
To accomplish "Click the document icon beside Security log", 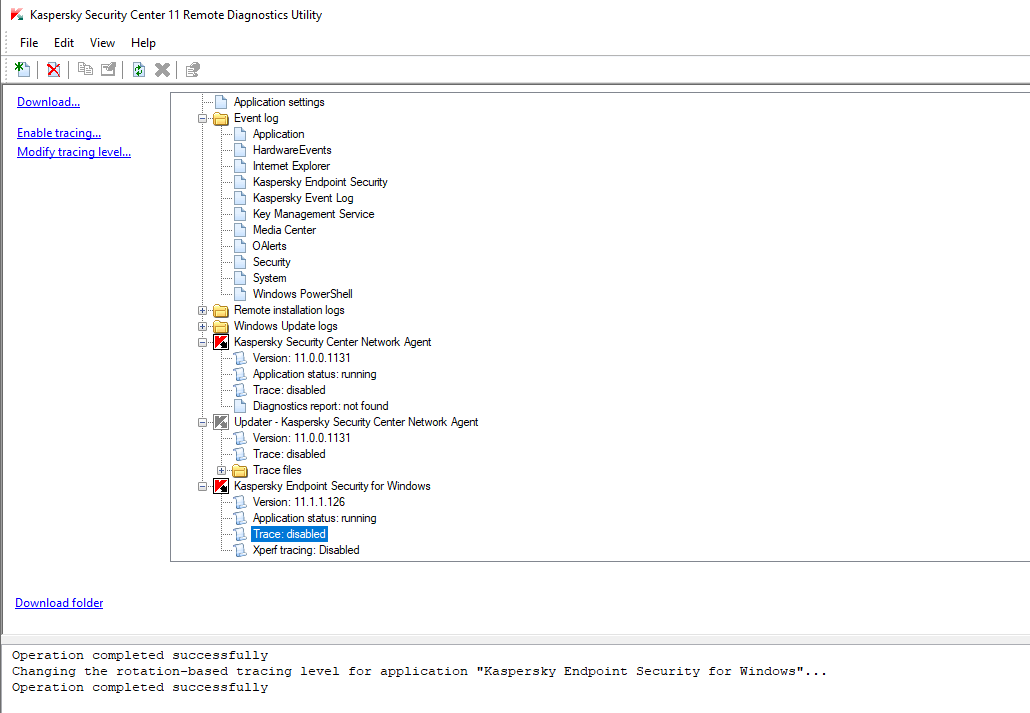I will [240, 262].
